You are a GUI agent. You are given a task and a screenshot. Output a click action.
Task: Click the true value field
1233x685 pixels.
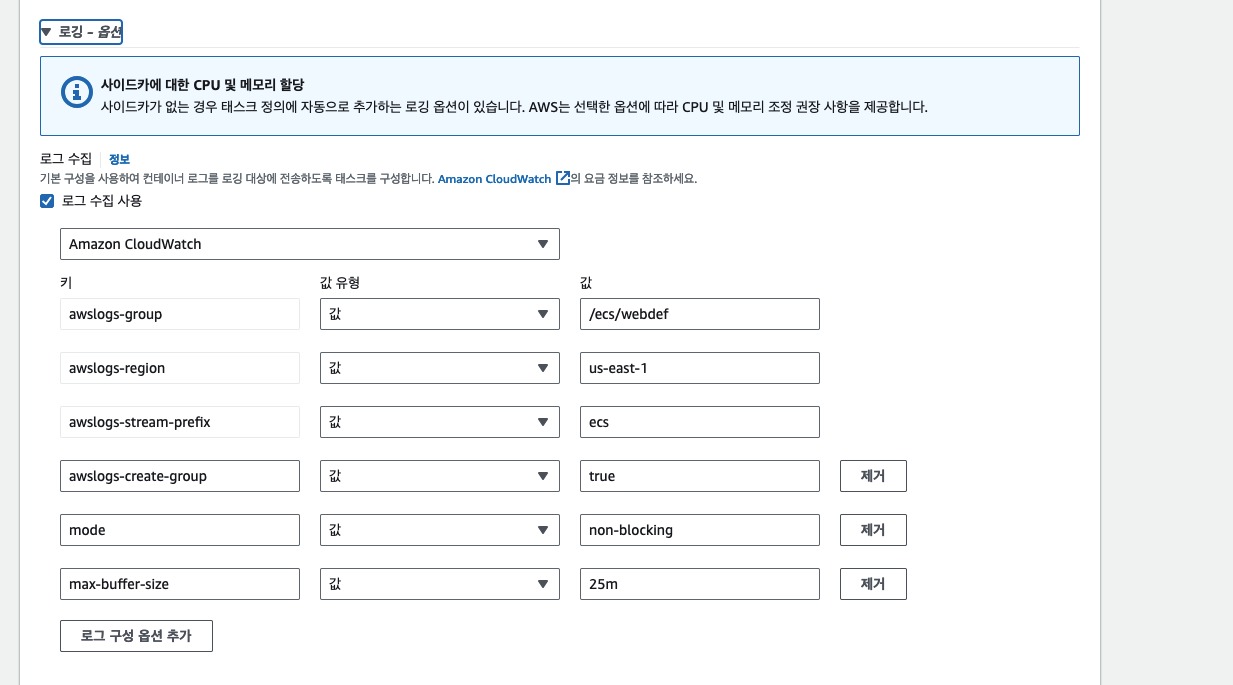coord(700,476)
